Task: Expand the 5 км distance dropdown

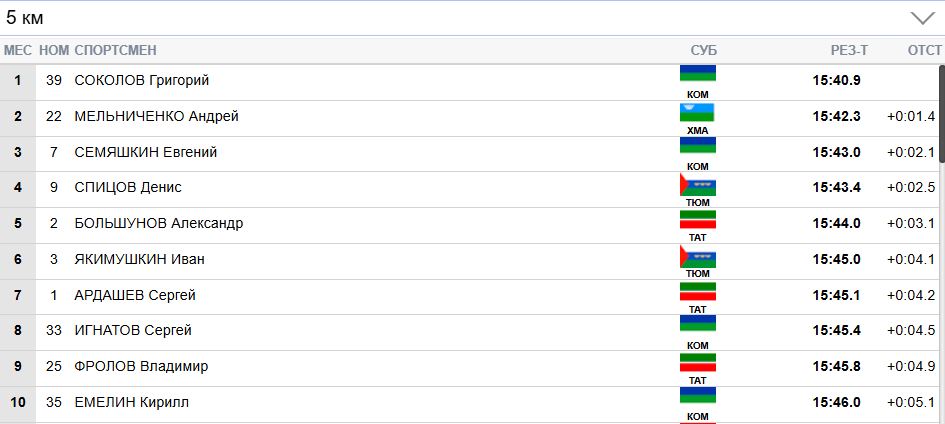Action: (921, 18)
